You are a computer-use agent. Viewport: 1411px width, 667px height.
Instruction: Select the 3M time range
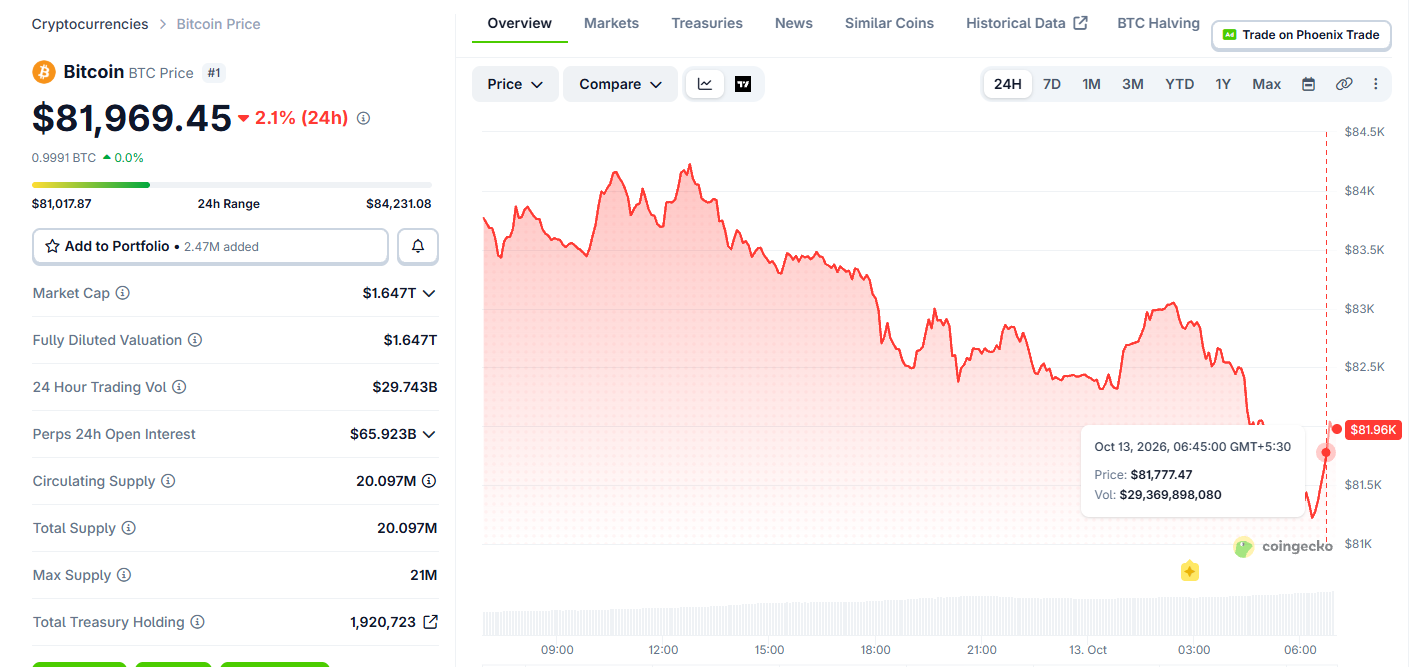1133,84
